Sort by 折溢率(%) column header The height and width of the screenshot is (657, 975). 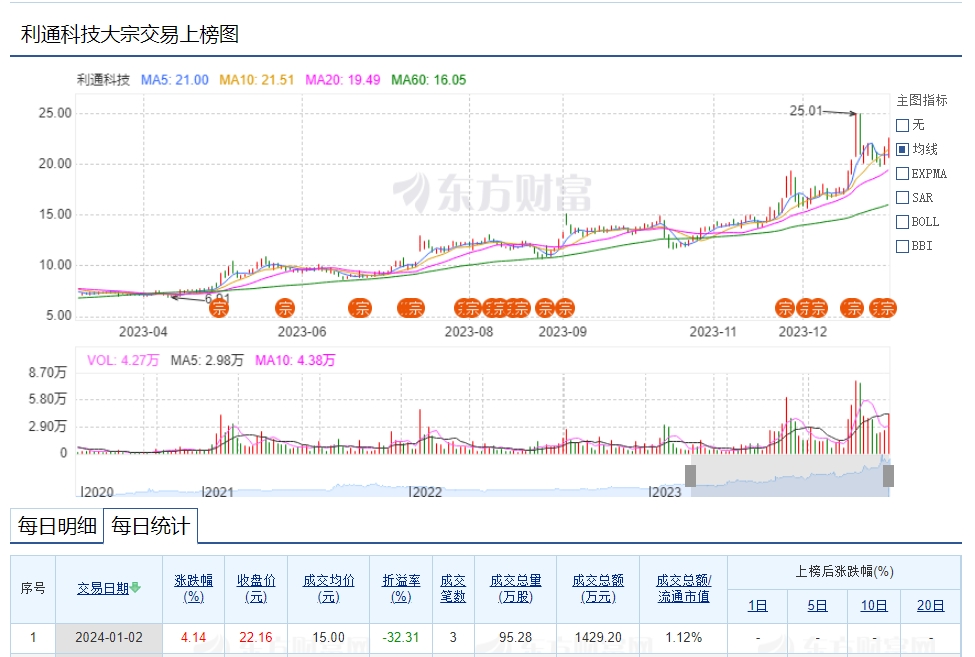pyautogui.click(x=400, y=588)
